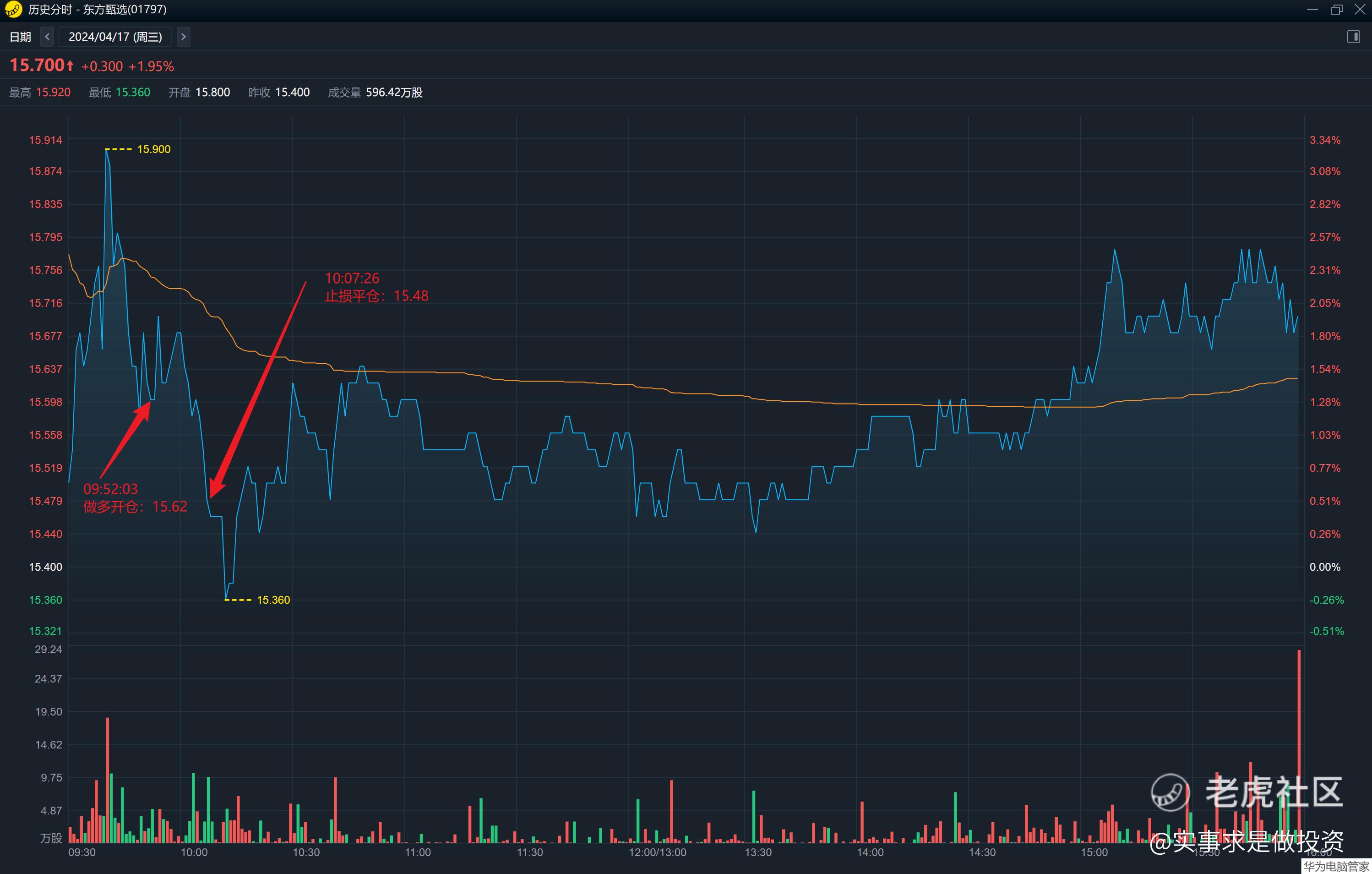Click the volume value 596.42万股
Image resolution: width=1372 pixels, height=874 pixels.
coord(394,92)
